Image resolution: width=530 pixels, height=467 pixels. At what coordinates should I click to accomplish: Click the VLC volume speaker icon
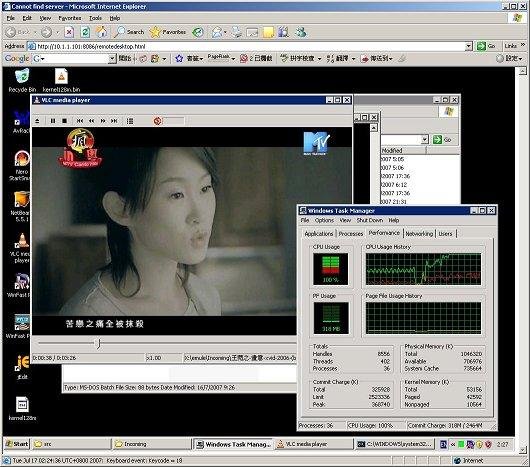pyautogui.click(x=157, y=121)
